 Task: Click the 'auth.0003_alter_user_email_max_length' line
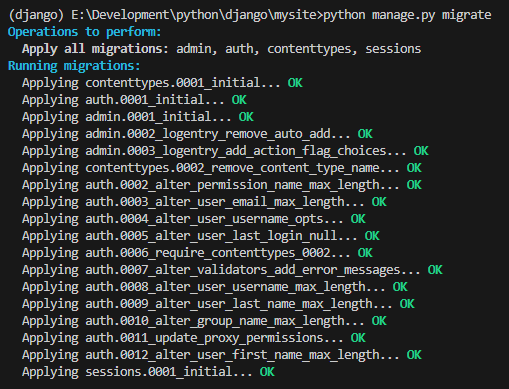[204, 202]
